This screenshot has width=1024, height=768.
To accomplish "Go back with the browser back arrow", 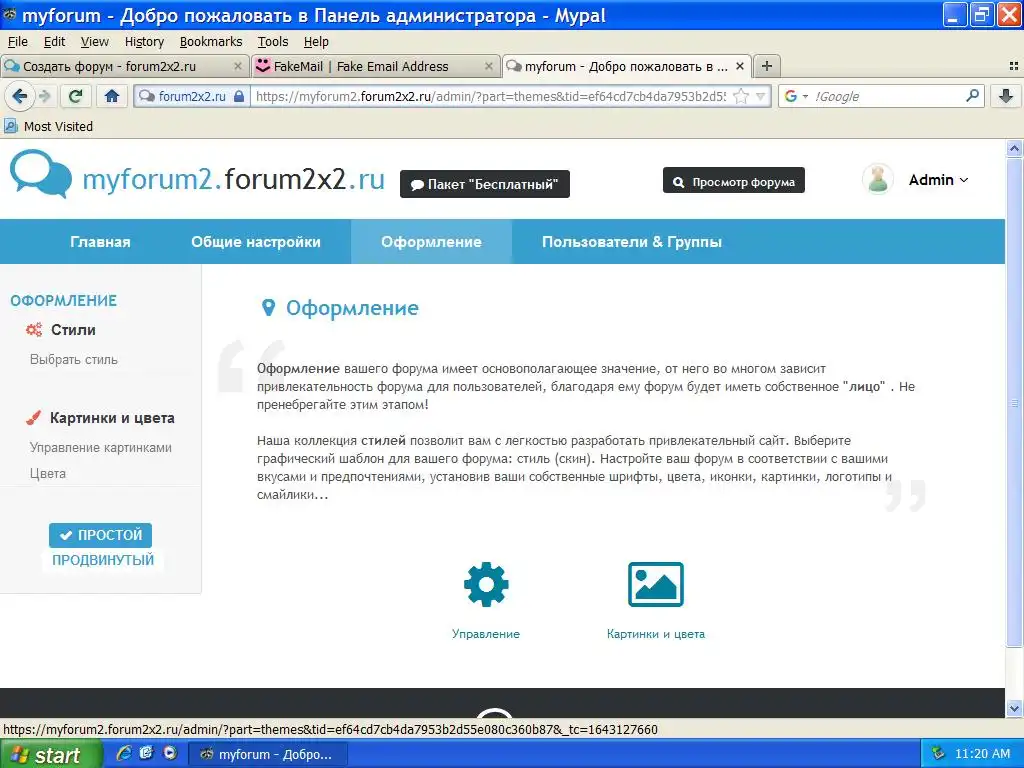I will 20,96.
